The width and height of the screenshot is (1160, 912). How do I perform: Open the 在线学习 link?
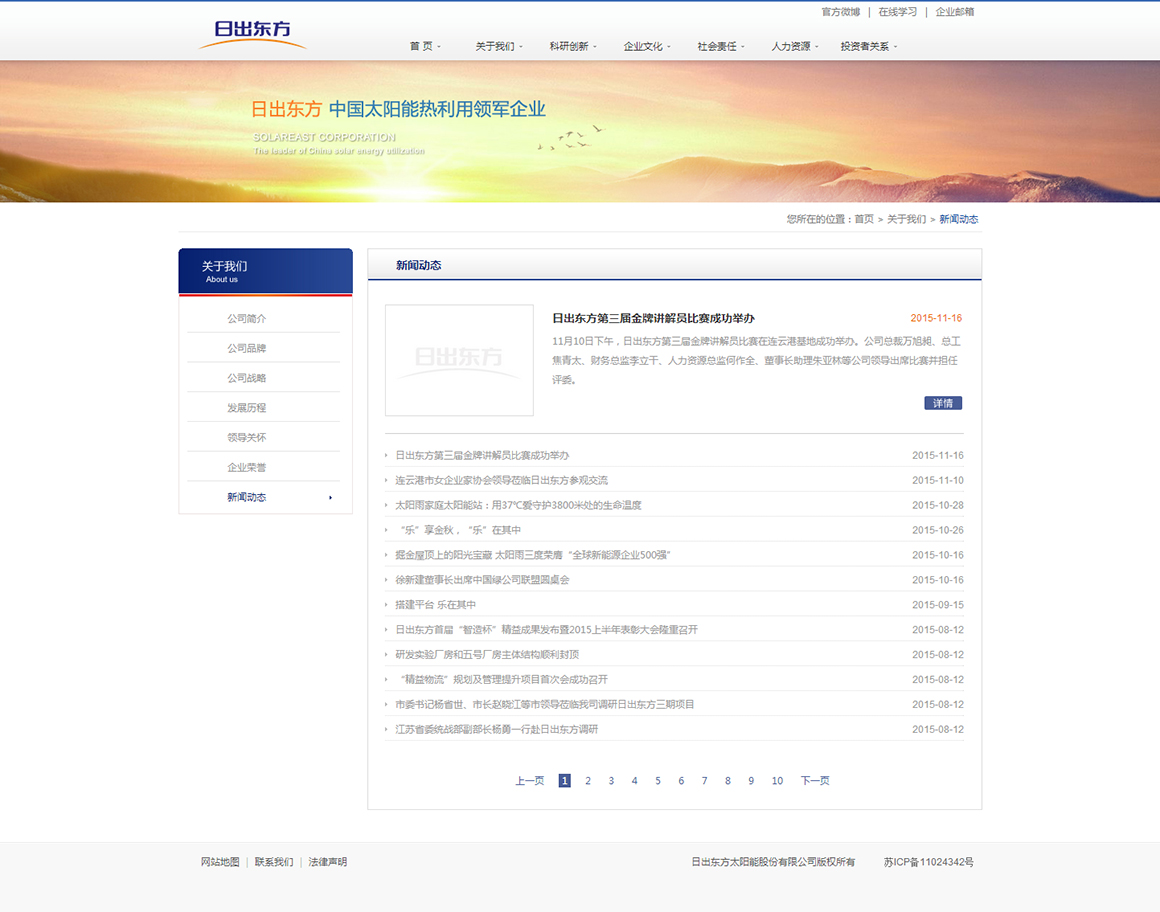click(897, 12)
